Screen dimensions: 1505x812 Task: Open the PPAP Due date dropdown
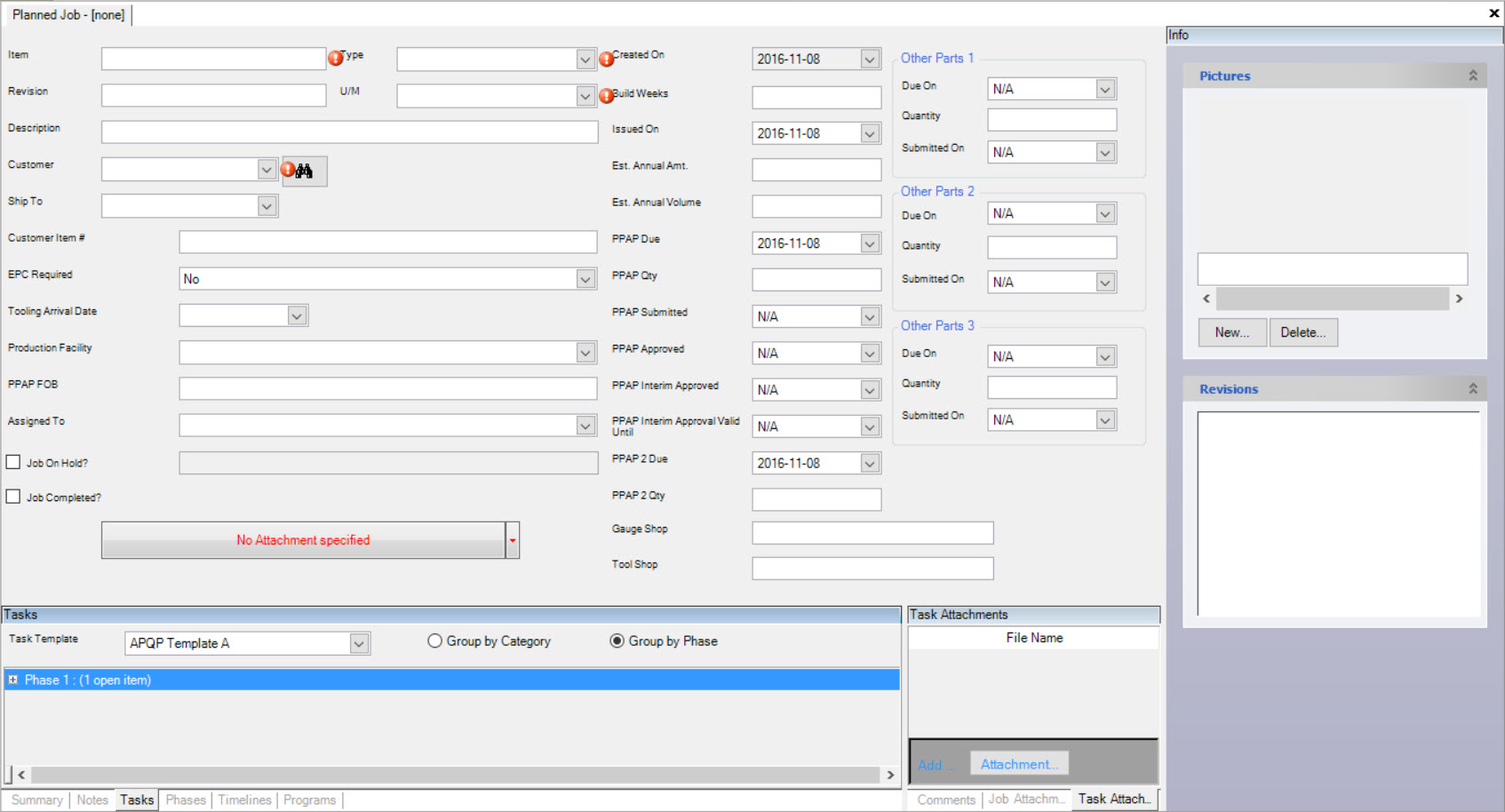click(x=870, y=243)
